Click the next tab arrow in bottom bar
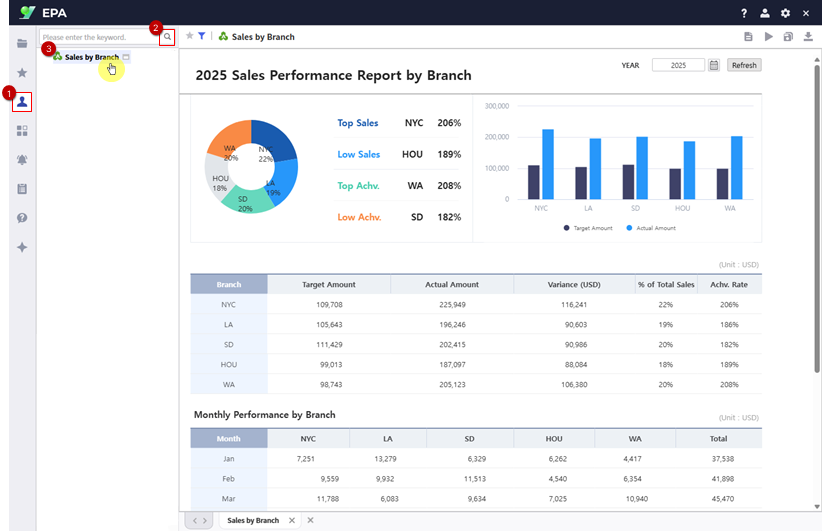The height and width of the screenshot is (531, 822). 204,520
